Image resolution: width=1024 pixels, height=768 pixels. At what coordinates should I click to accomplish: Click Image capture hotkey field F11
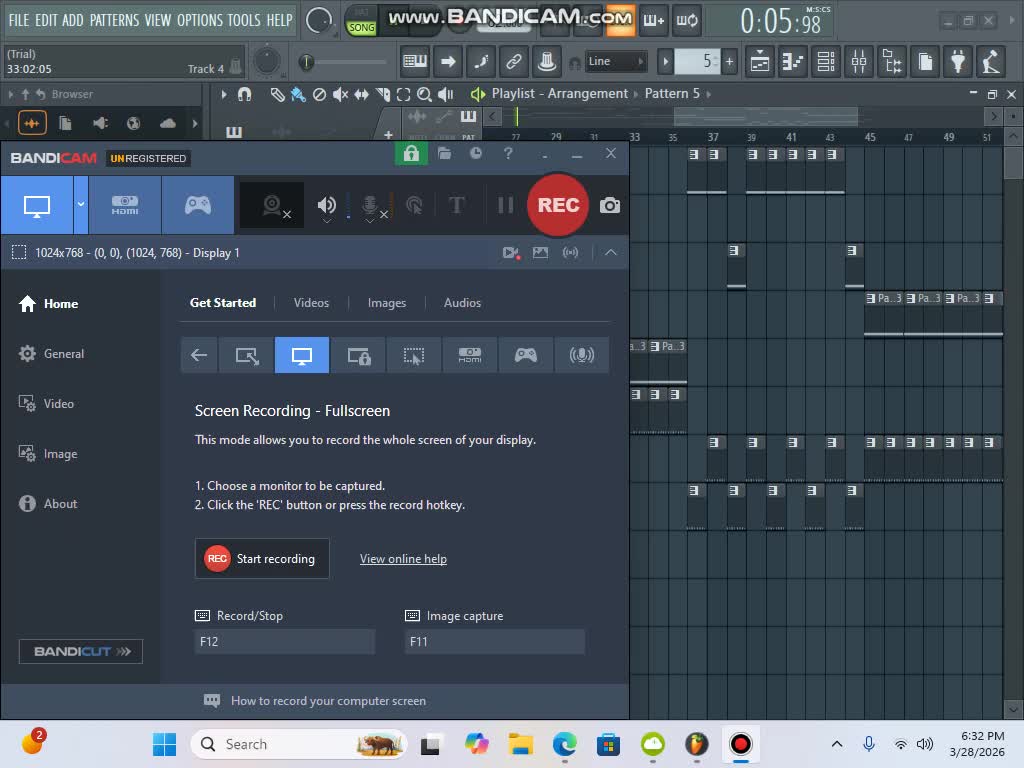(x=494, y=642)
